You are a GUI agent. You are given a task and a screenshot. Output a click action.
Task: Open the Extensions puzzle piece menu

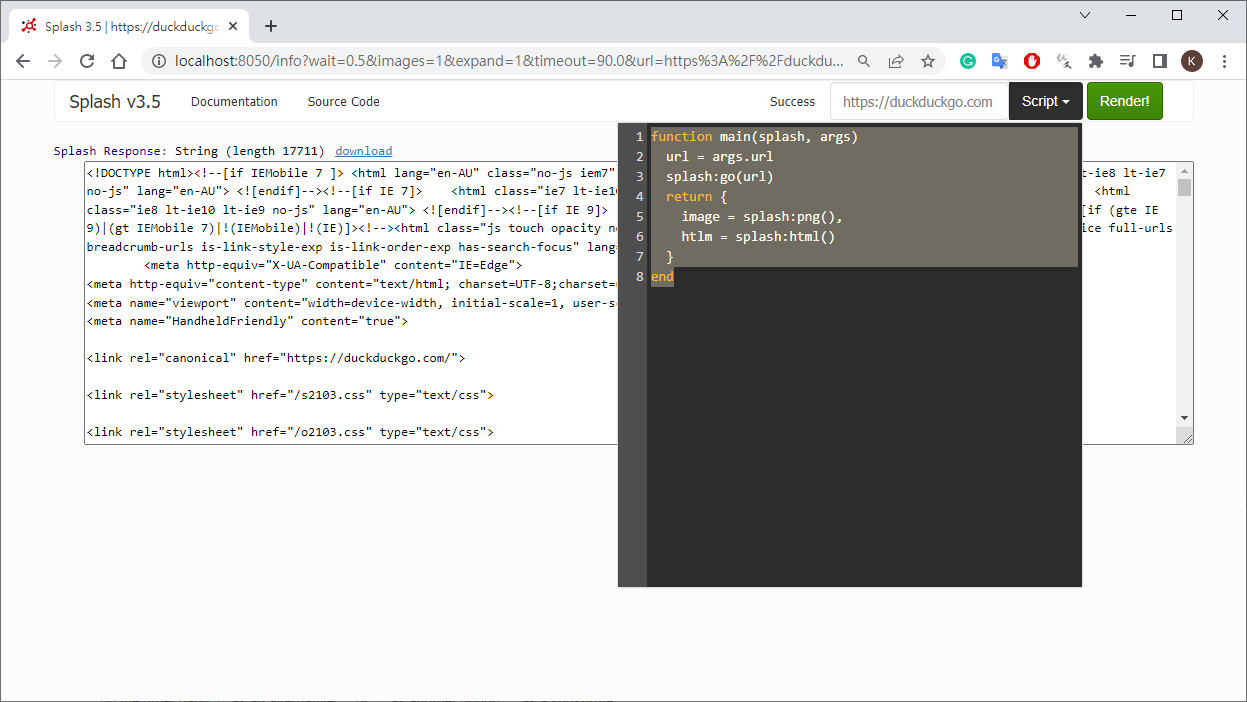(x=1096, y=61)
